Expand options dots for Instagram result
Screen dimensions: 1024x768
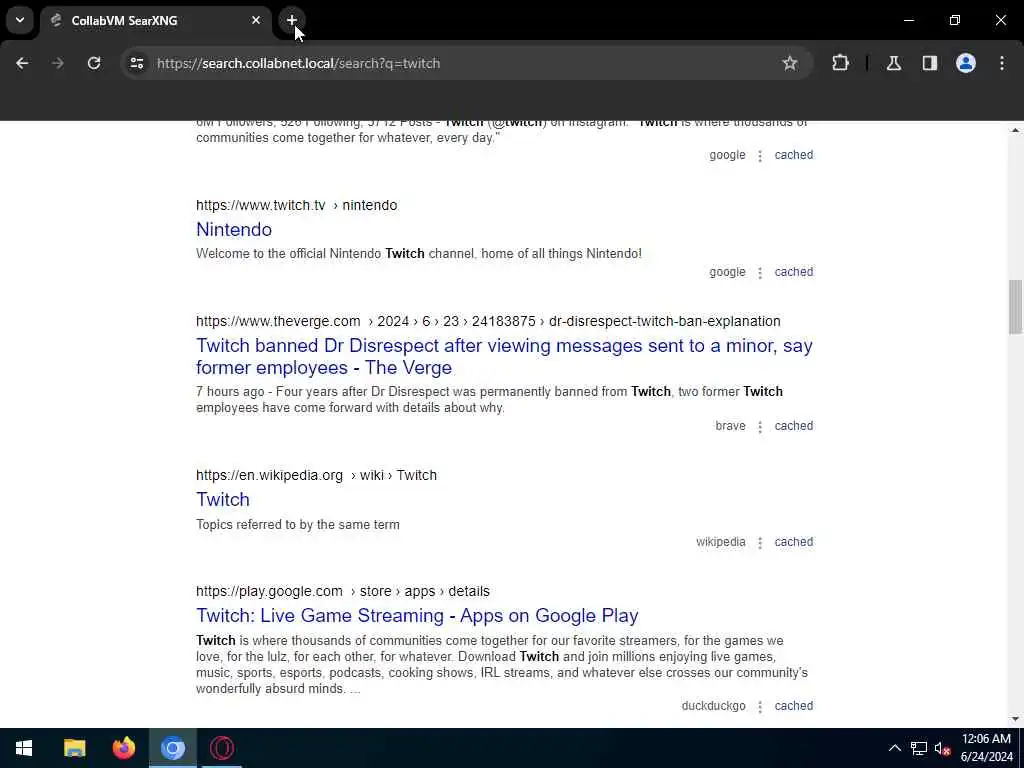[760, 156]
